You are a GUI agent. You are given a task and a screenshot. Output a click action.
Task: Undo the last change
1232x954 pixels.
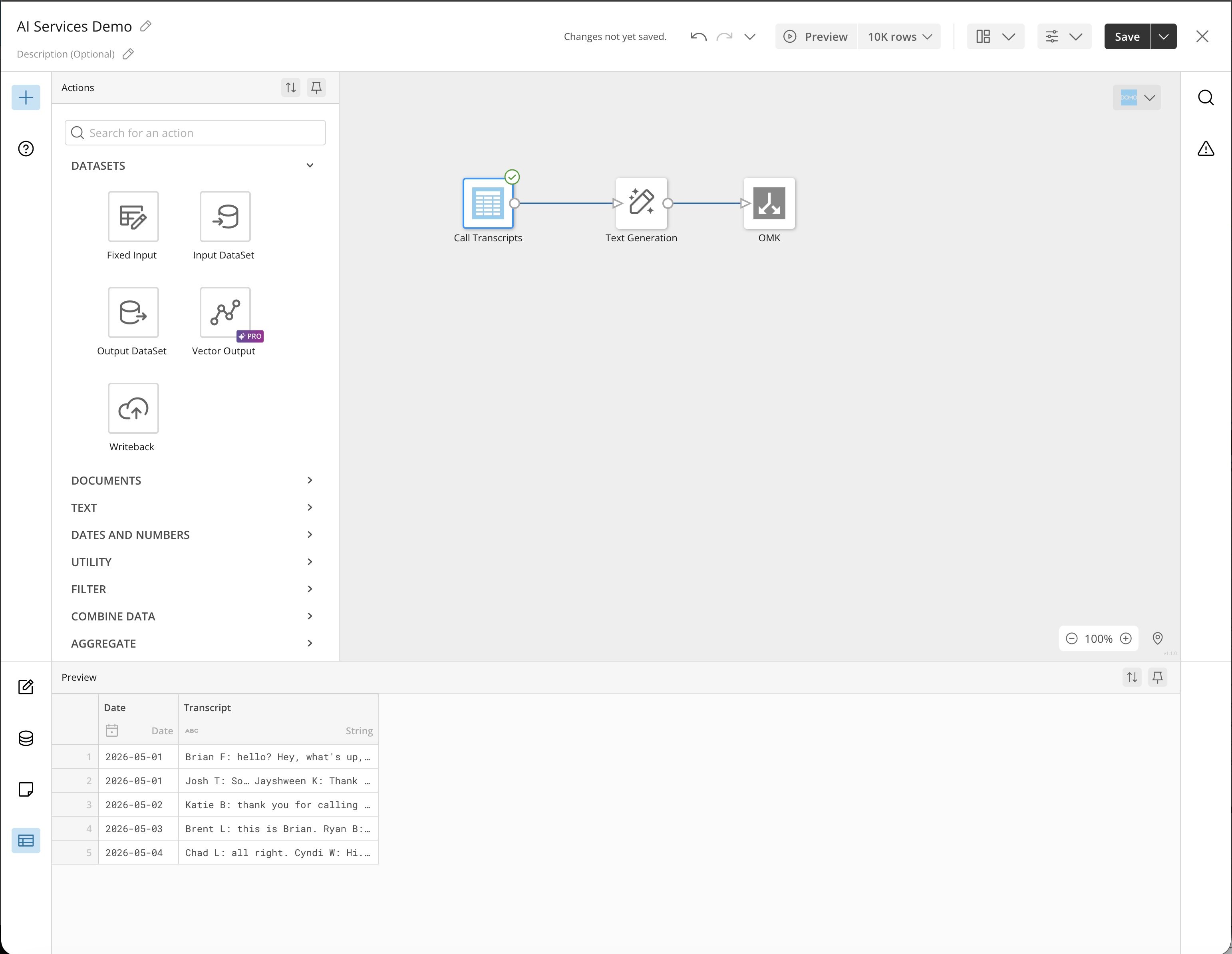tap(698, 37)
